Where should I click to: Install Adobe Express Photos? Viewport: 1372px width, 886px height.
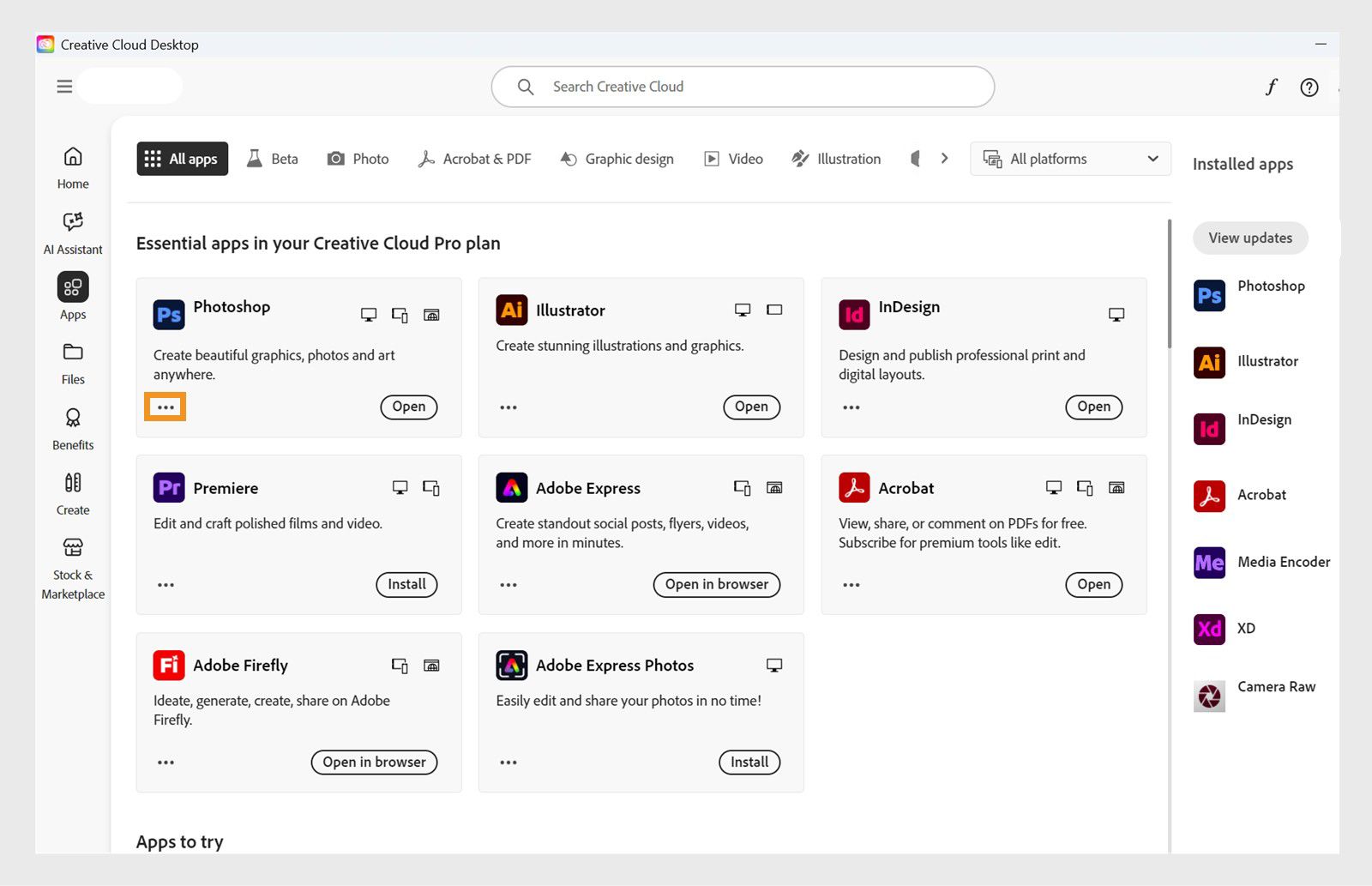pyautogui.click(x=749, y=762)
